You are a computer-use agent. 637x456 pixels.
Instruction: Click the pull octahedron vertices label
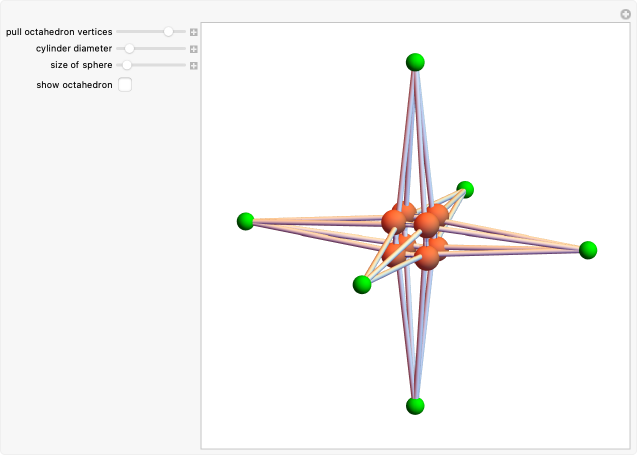(x=59, y=32)
